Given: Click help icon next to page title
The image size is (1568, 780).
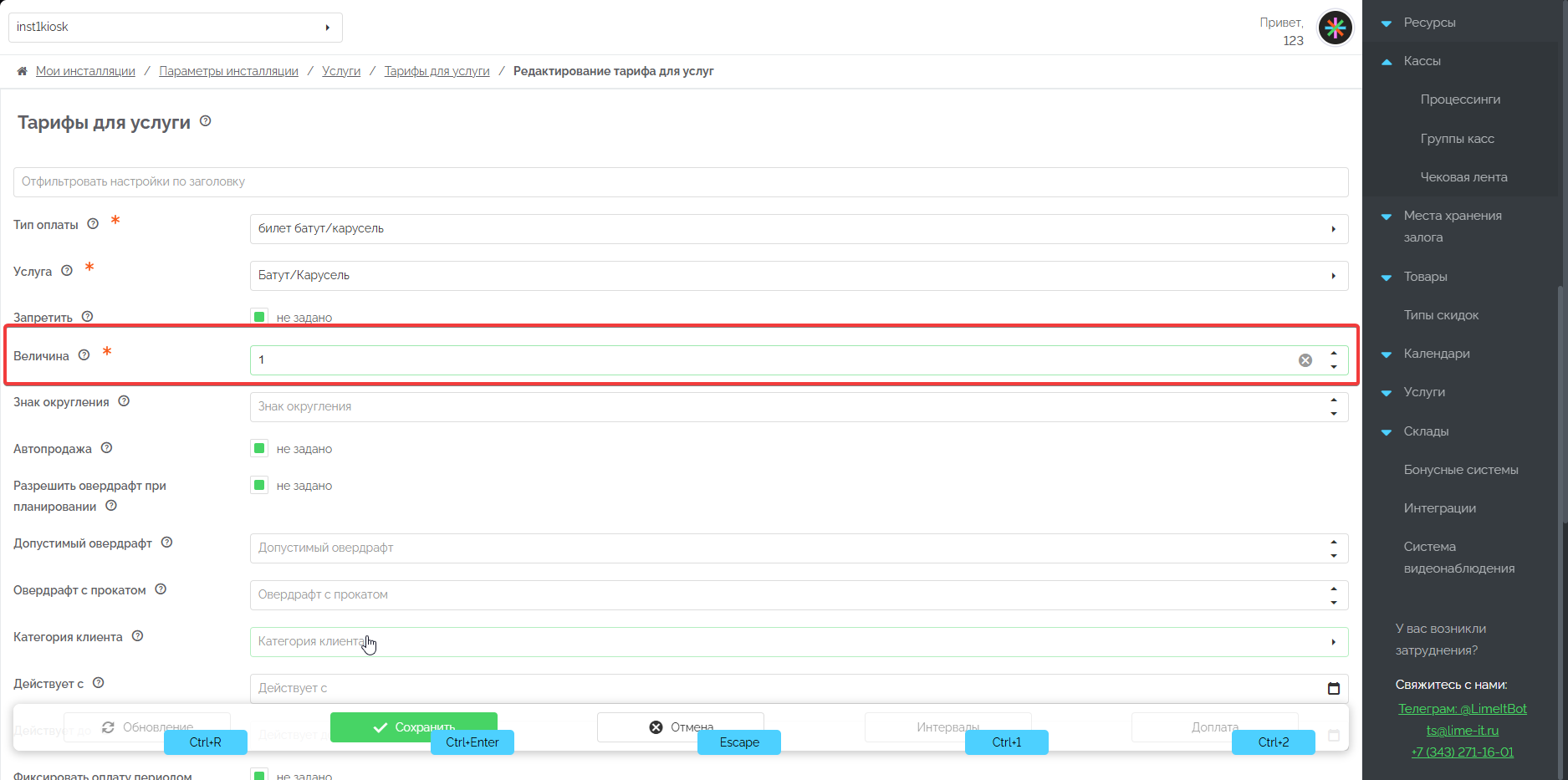Looking at the screenshot, I should click(x=206, y=121).
